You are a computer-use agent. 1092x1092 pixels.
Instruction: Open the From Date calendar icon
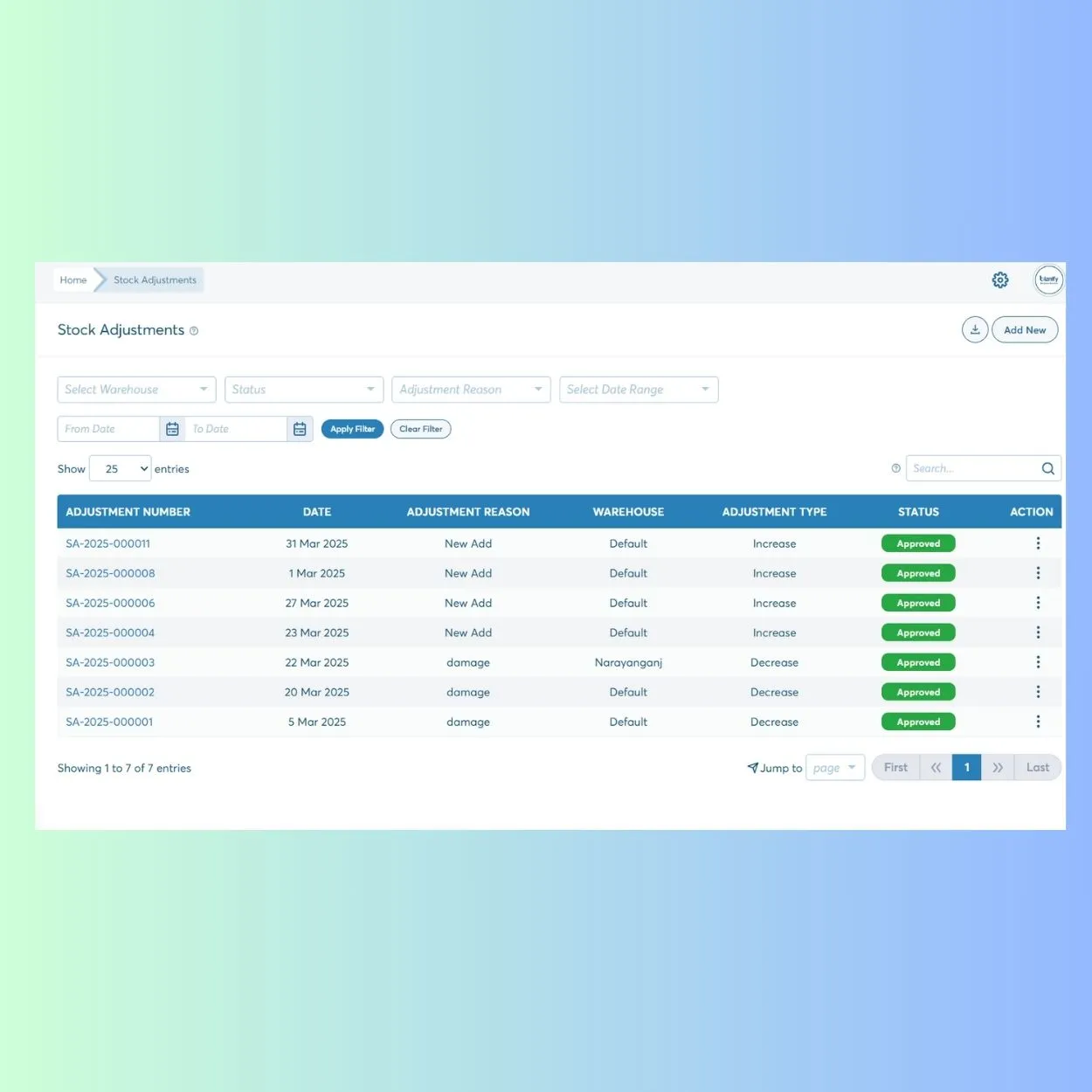[172, 429]
